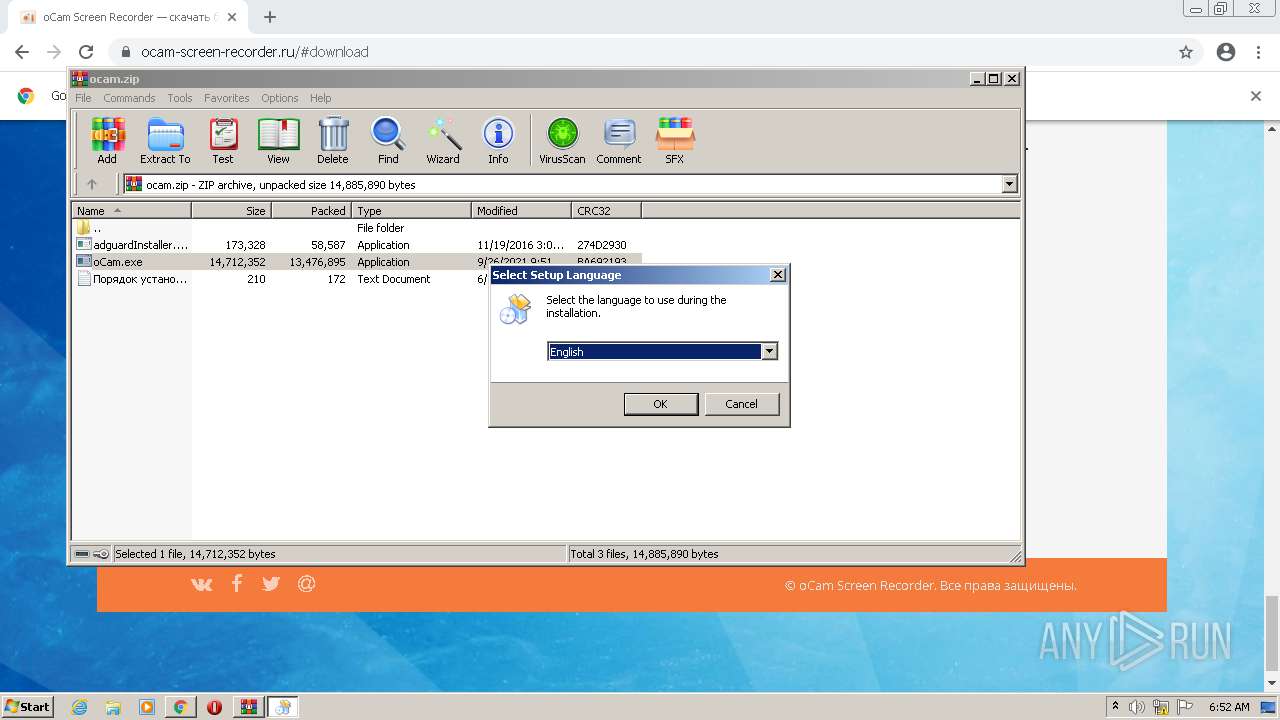Viewport: 1280px width, 720px height.
Task: Go up one folder level arrow
Action: click(x=92, y=184)
